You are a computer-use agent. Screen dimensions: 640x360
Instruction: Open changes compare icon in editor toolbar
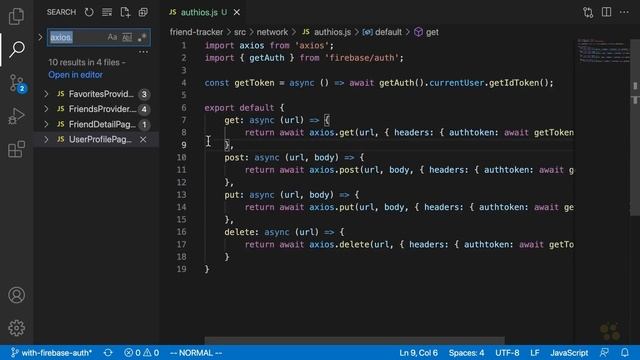click(x=588, y=12)
